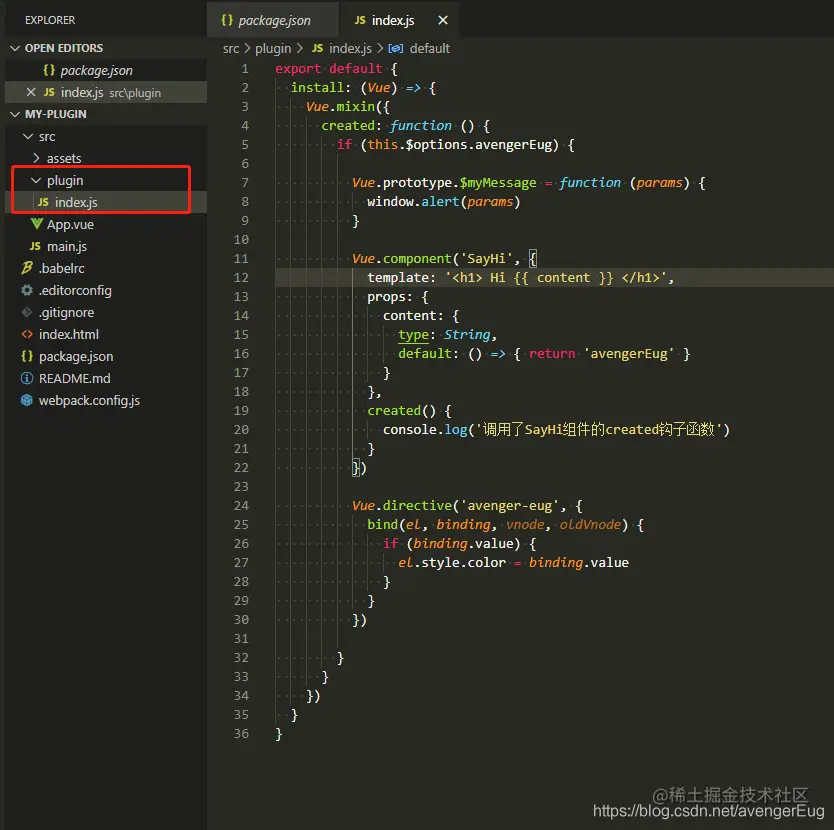
Task: Open the .babelrc file
Action: click(x=106, y=269)
